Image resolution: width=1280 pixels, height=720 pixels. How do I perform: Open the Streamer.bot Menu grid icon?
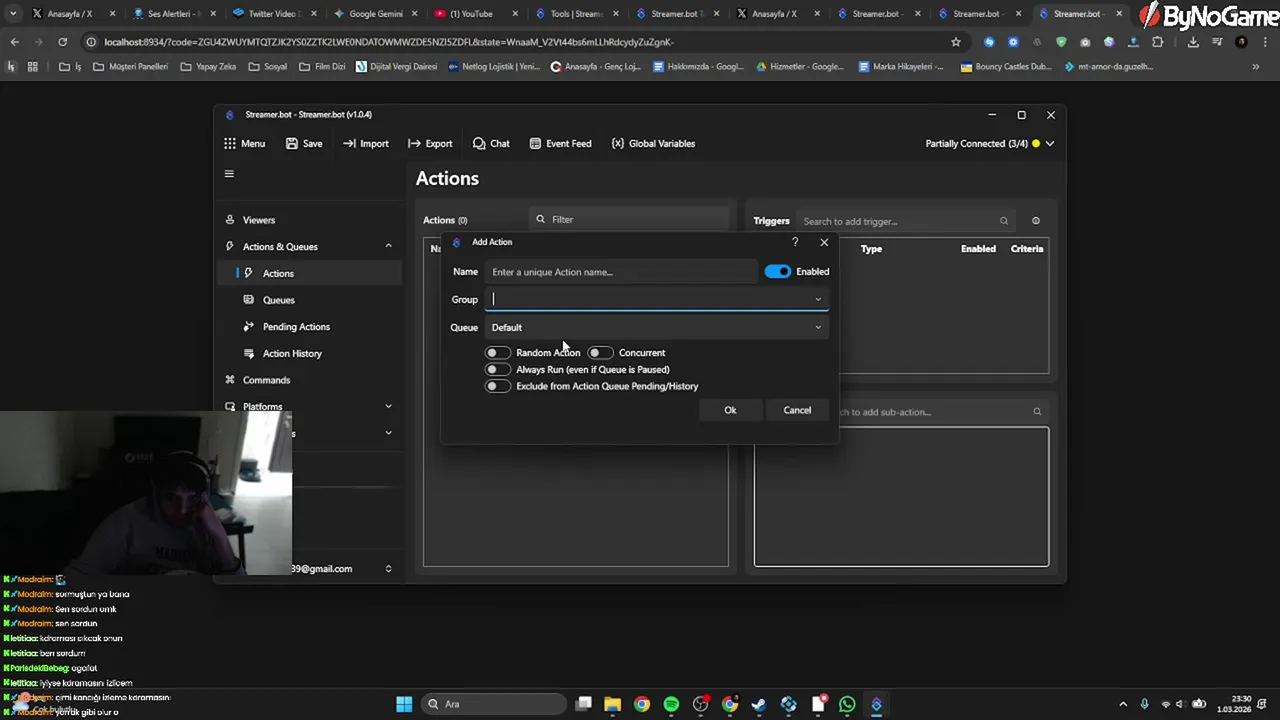point(230,143)
